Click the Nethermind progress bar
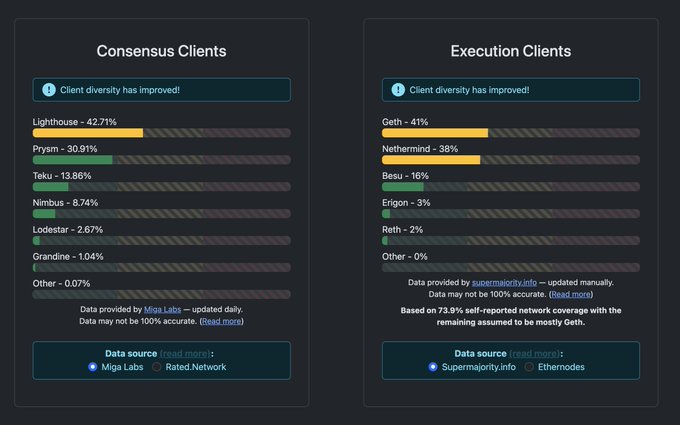680x425 pixels. (511, 160)
